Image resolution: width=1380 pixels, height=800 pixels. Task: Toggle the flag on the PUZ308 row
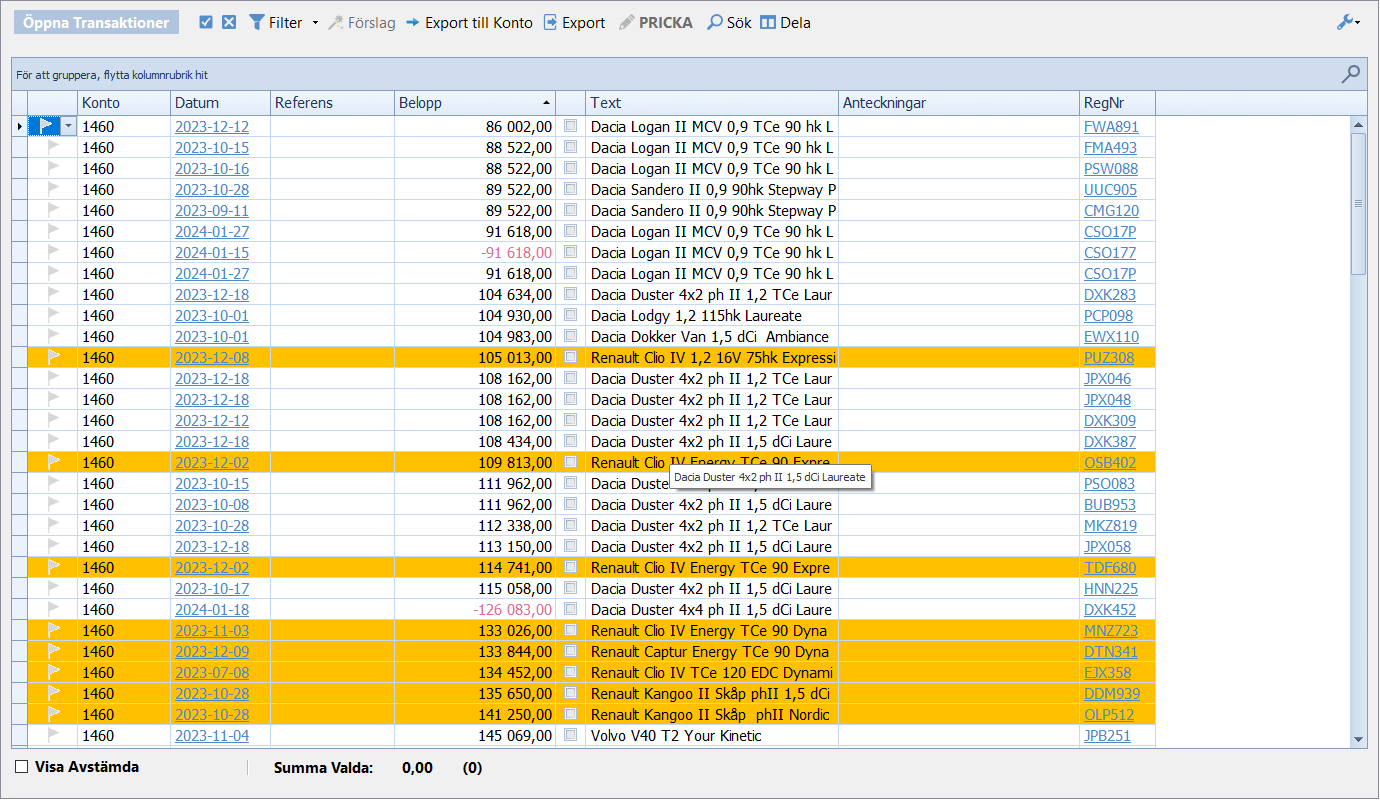click(53, 357)
